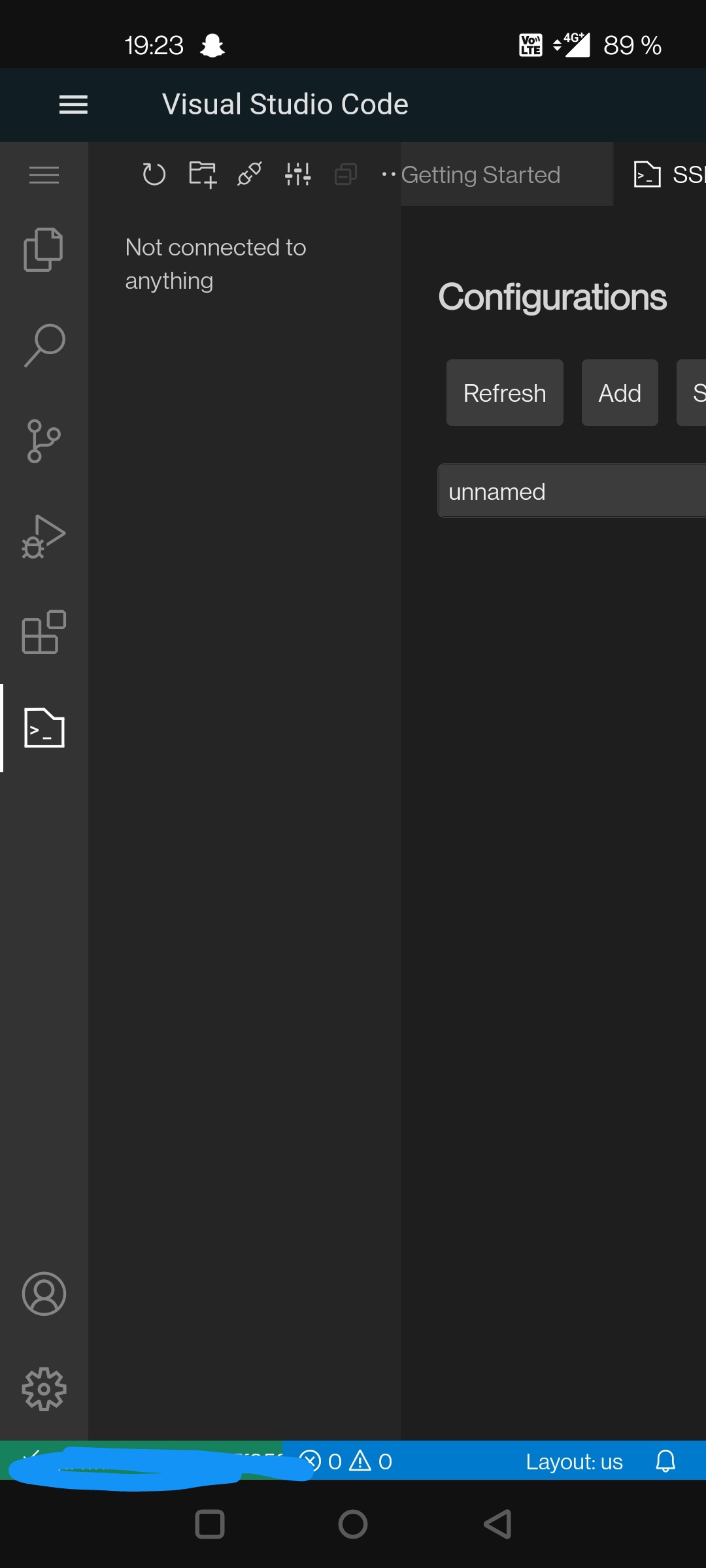Open the hamburger menu

[73, 105]
